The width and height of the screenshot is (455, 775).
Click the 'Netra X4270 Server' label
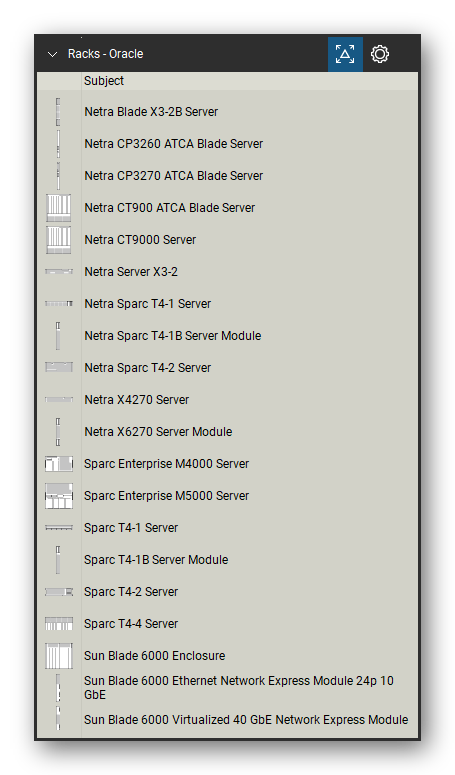point(137,400)
